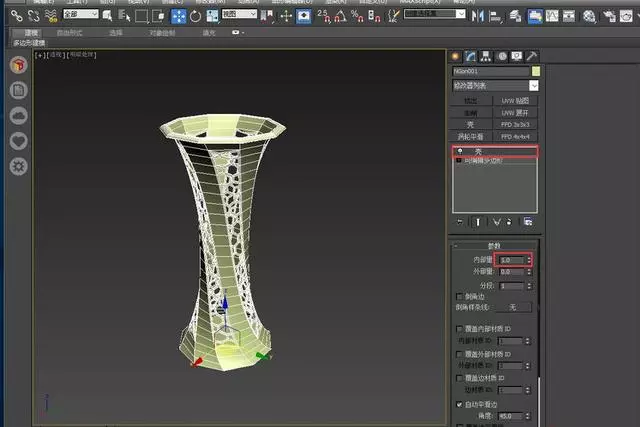Disable the 自动平滑边 checkbox
Screen dimensions: 640x427
pyautogui.click(x=459, y=404)
